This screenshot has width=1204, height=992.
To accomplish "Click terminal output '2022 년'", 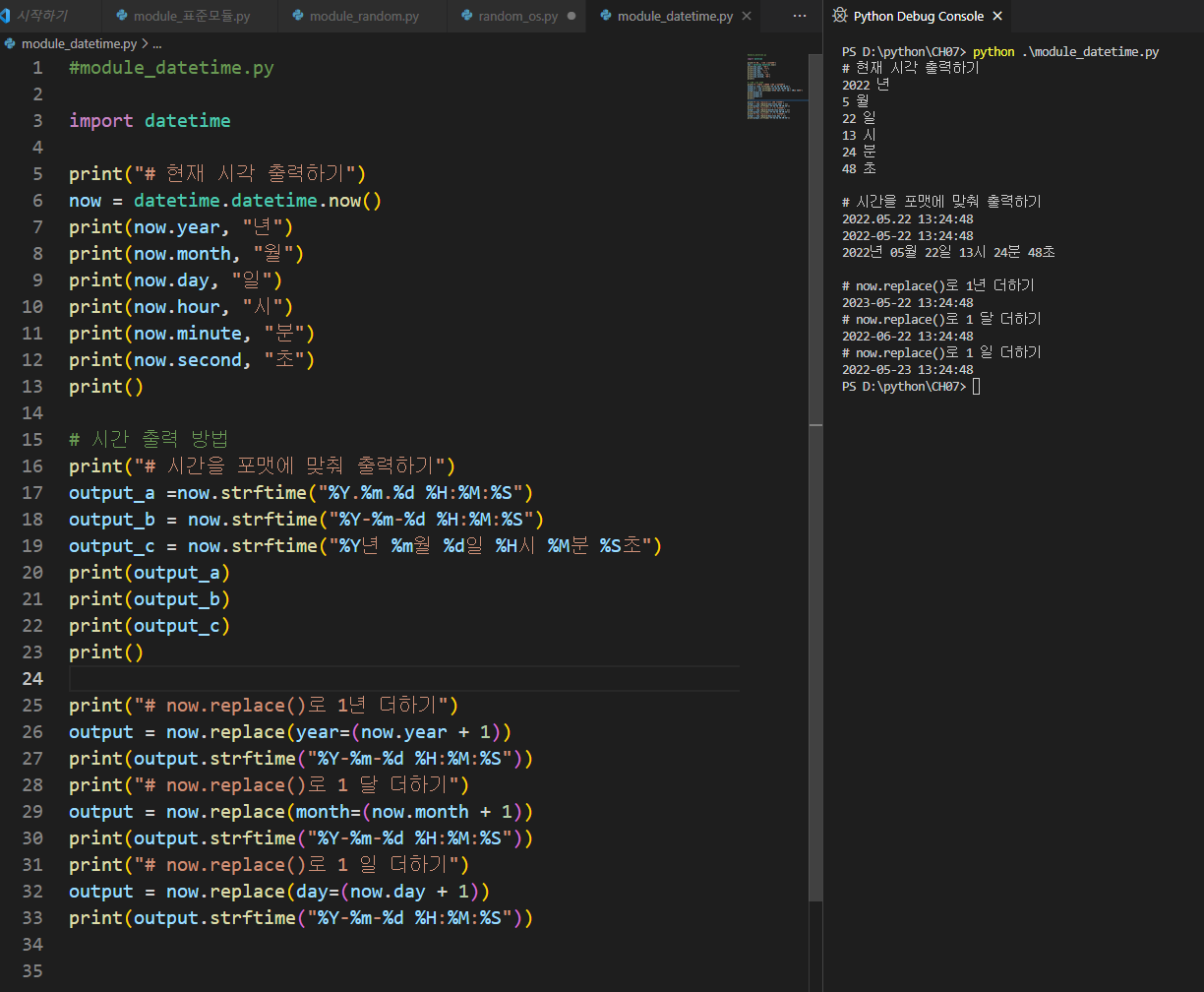I will tap(866, 86).
